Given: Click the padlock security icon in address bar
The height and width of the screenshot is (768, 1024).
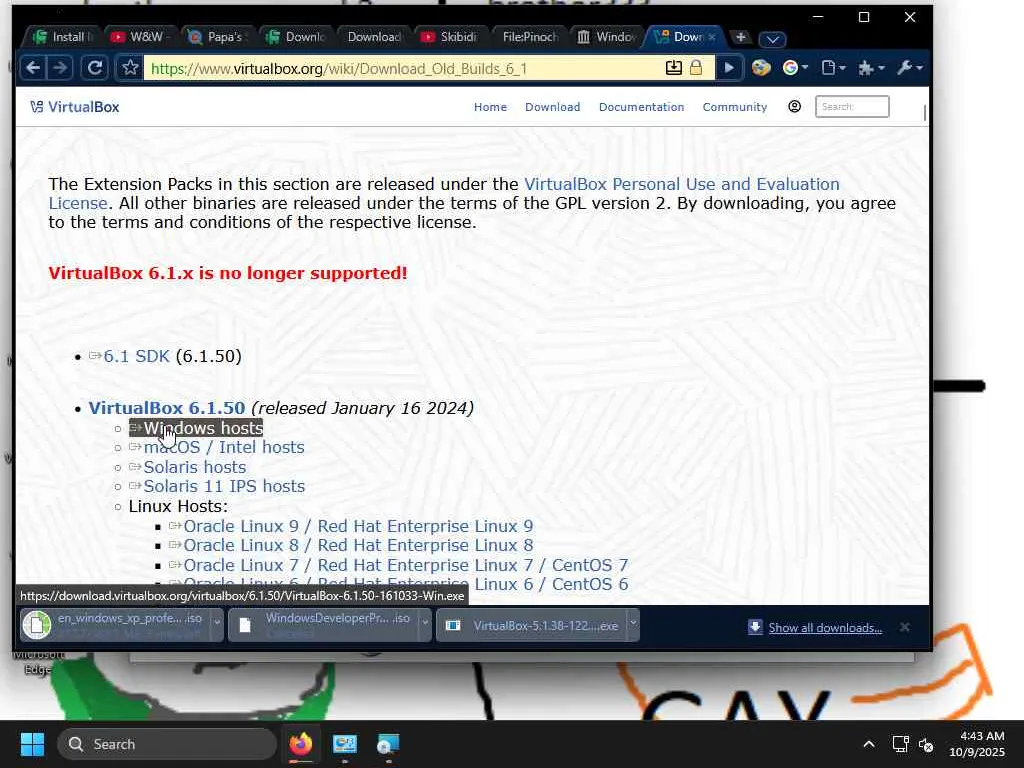Looking at the screenshot, I should click(x=696, y=68).
